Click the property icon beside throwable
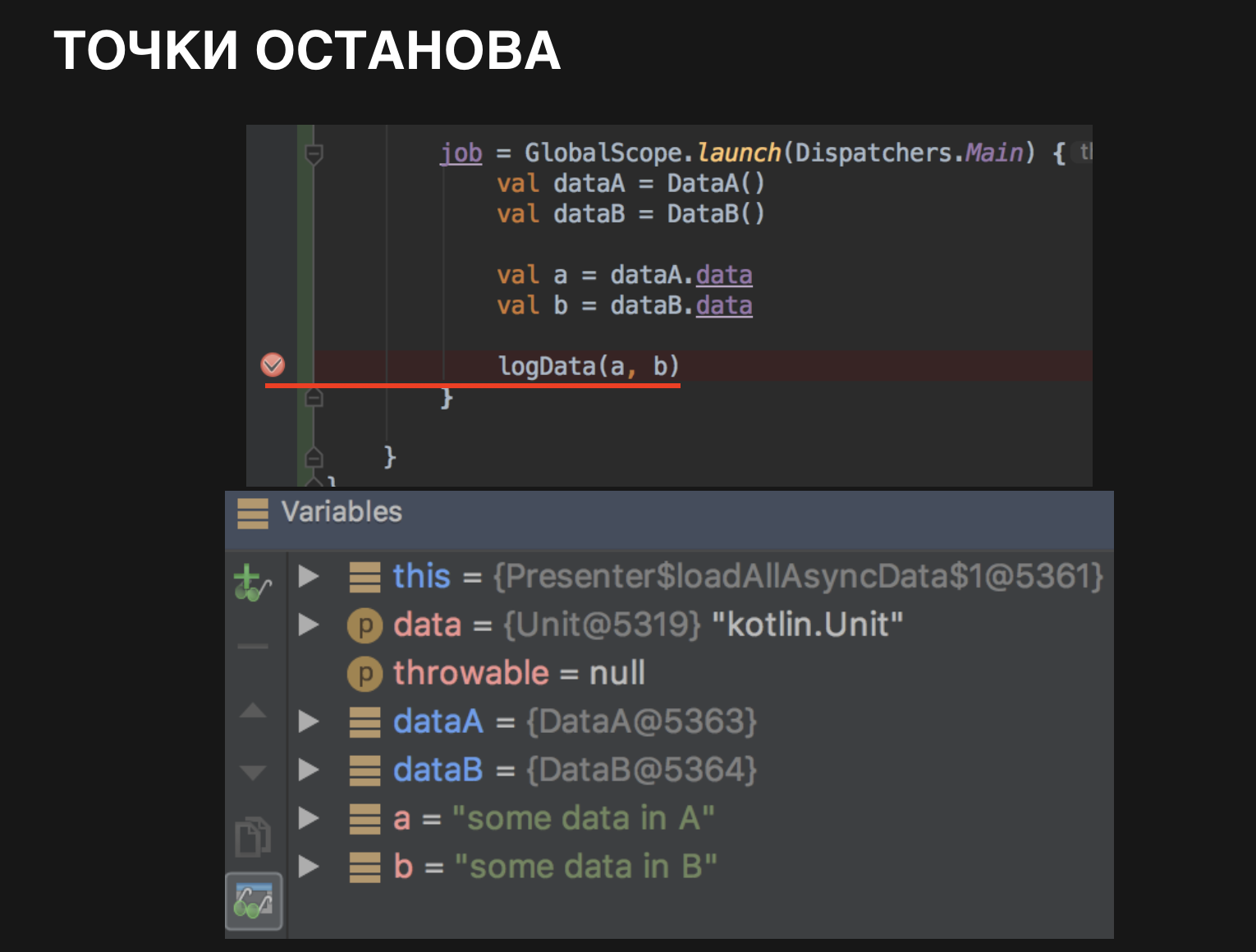1256x952 pixels. coord(364,673)
